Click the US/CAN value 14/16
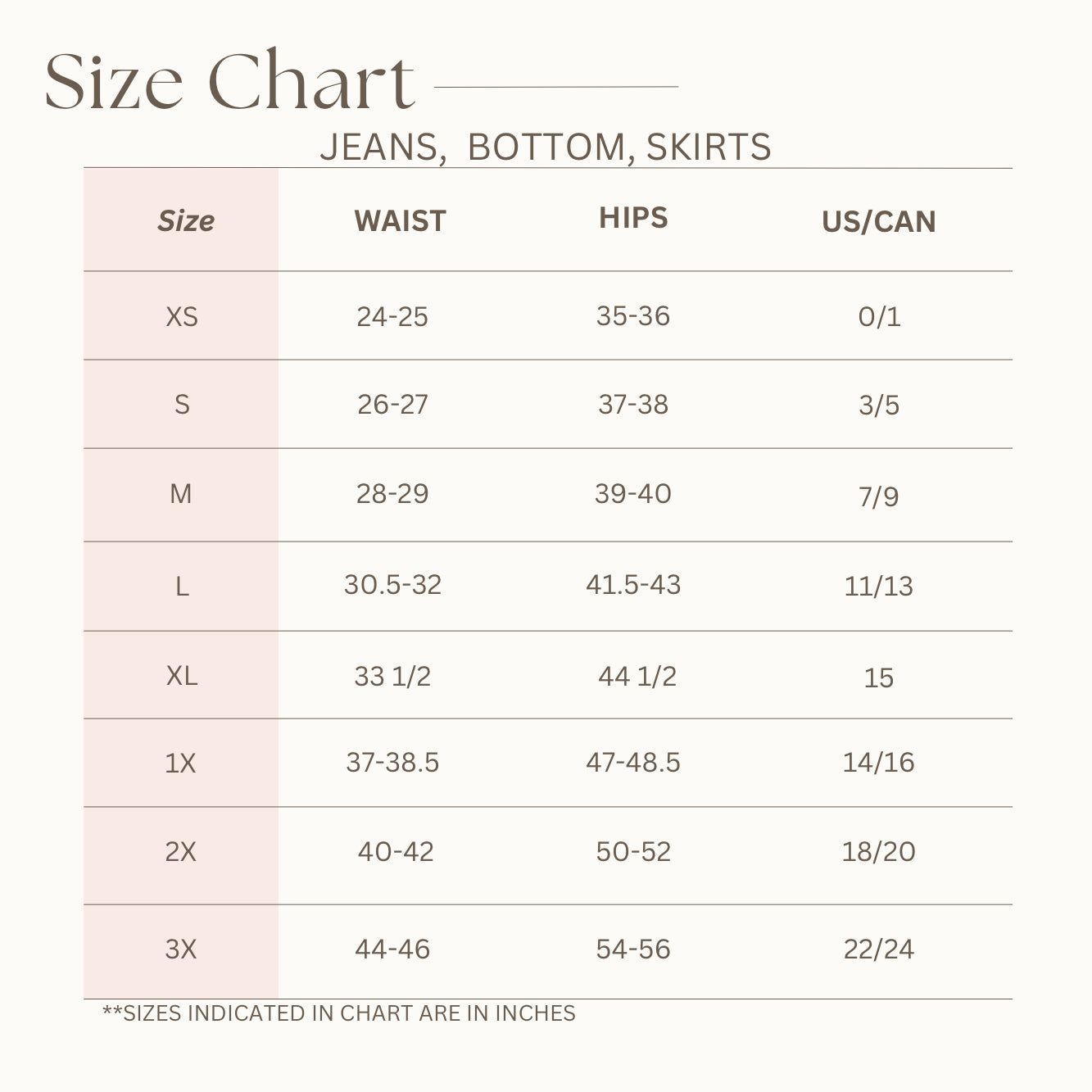1092x1092 pixels. click(x=878, y=763)
